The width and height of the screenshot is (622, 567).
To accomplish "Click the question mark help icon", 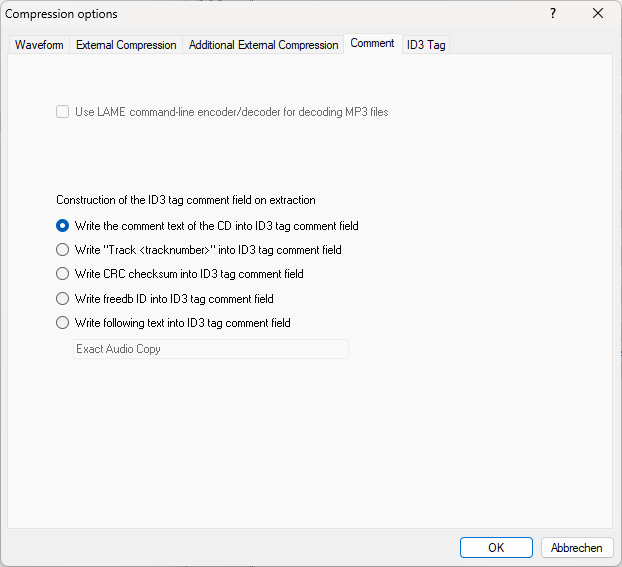I will (x=553, y=14).
